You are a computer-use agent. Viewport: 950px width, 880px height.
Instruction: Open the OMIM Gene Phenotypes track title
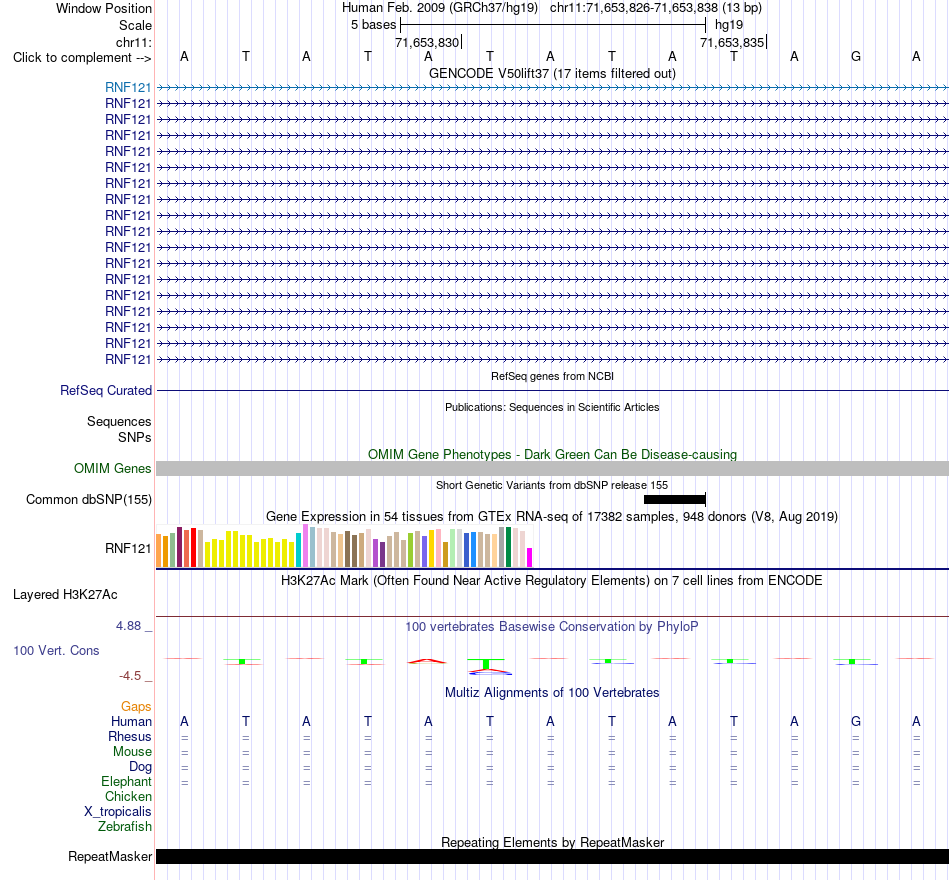[552, 455]
